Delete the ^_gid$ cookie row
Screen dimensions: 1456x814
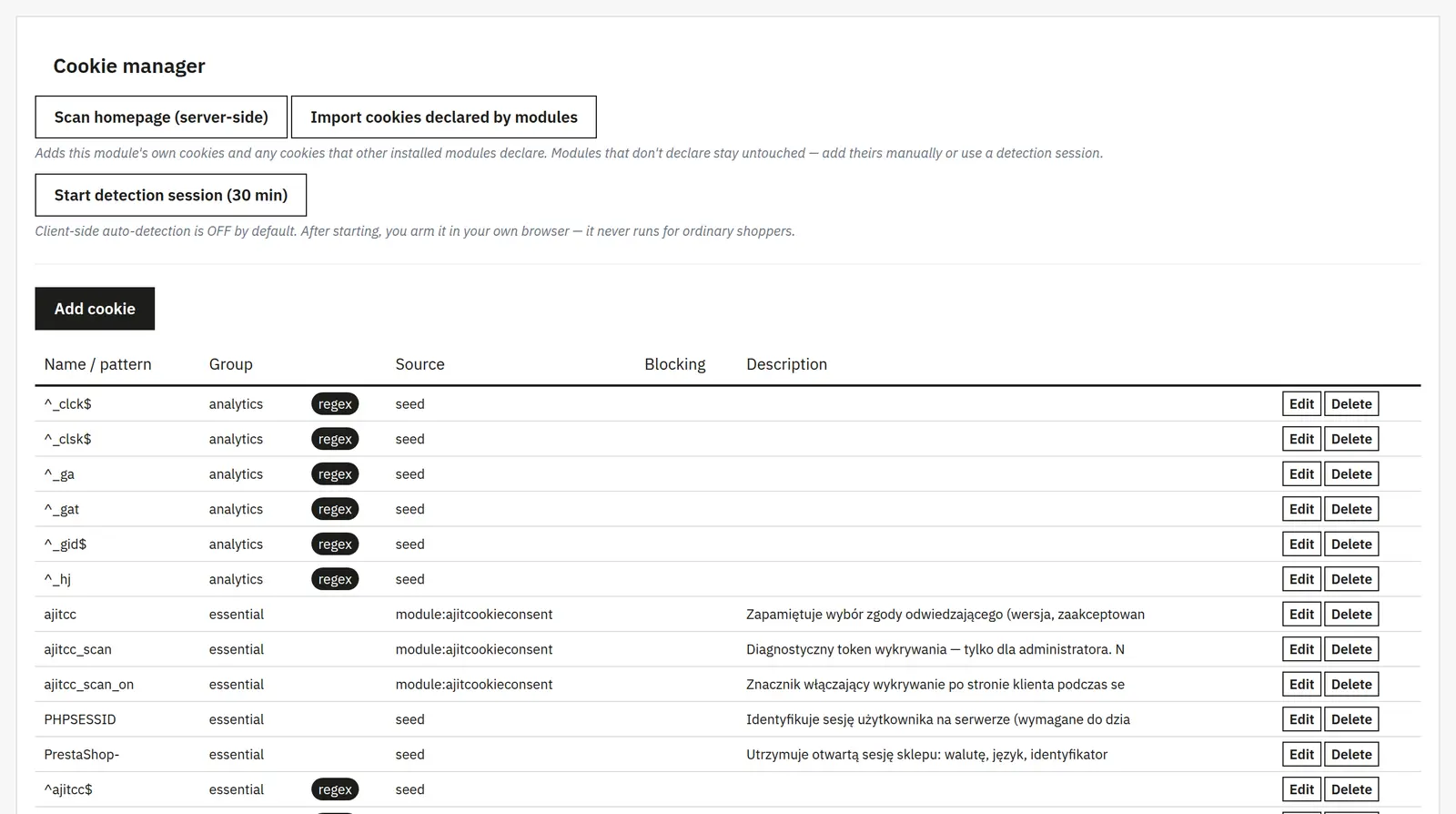[1351, 544]
